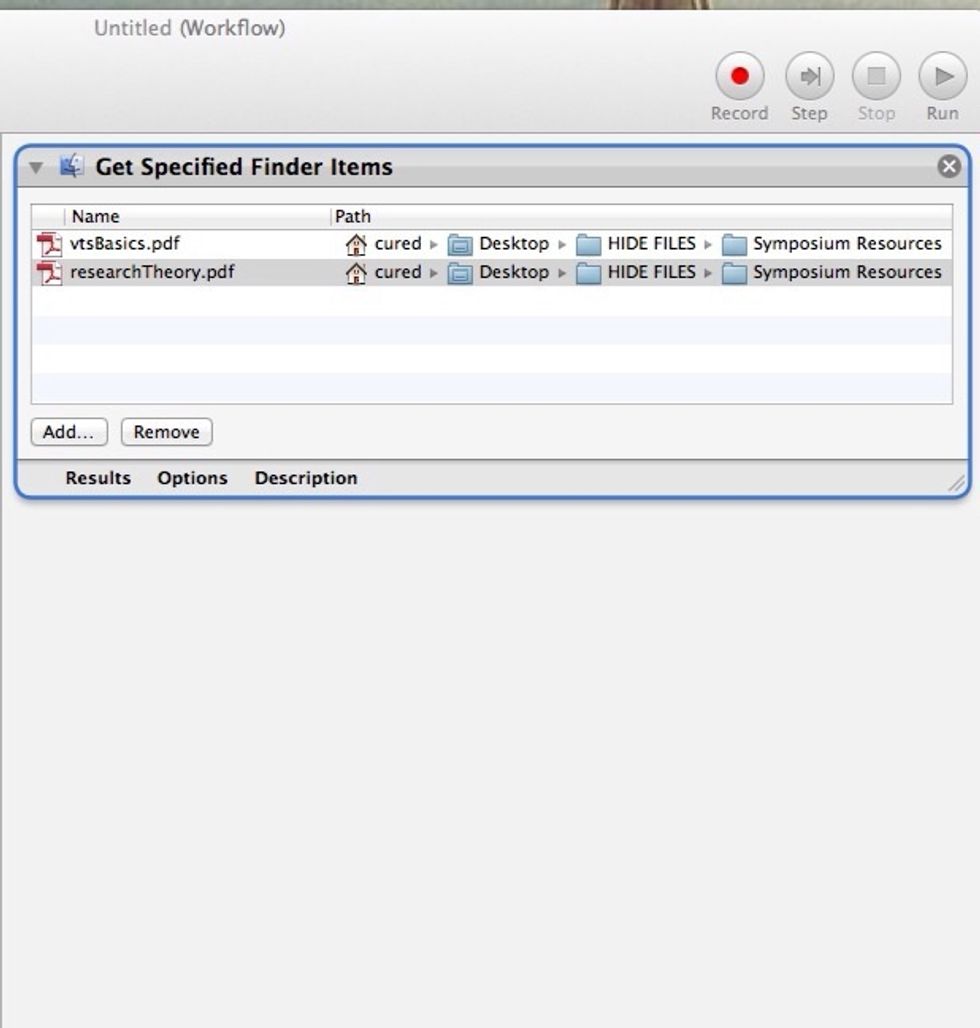Click Symposium Resources folder icon in vtsBasics.pdf row
This screenshot has height=1028, width=980.
tap(734, 245)
